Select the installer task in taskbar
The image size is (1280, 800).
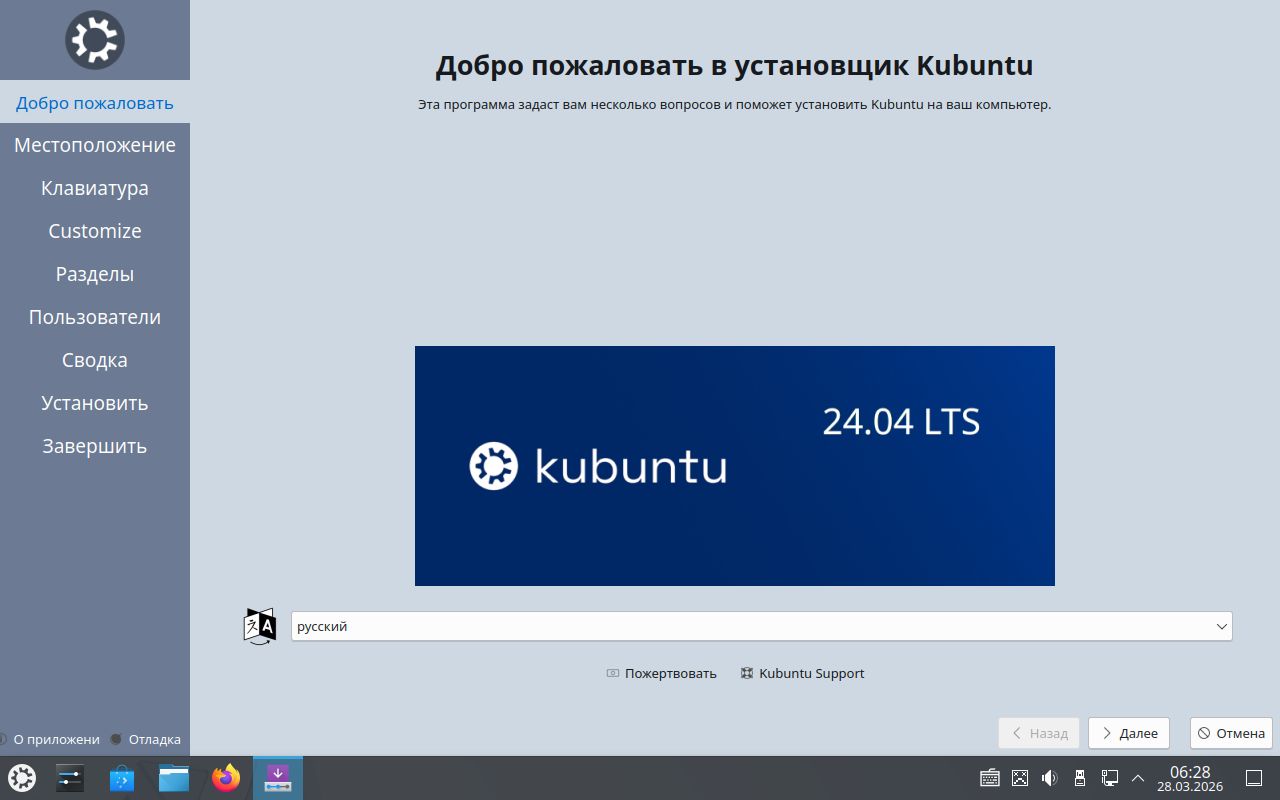(x=278, y=778)
